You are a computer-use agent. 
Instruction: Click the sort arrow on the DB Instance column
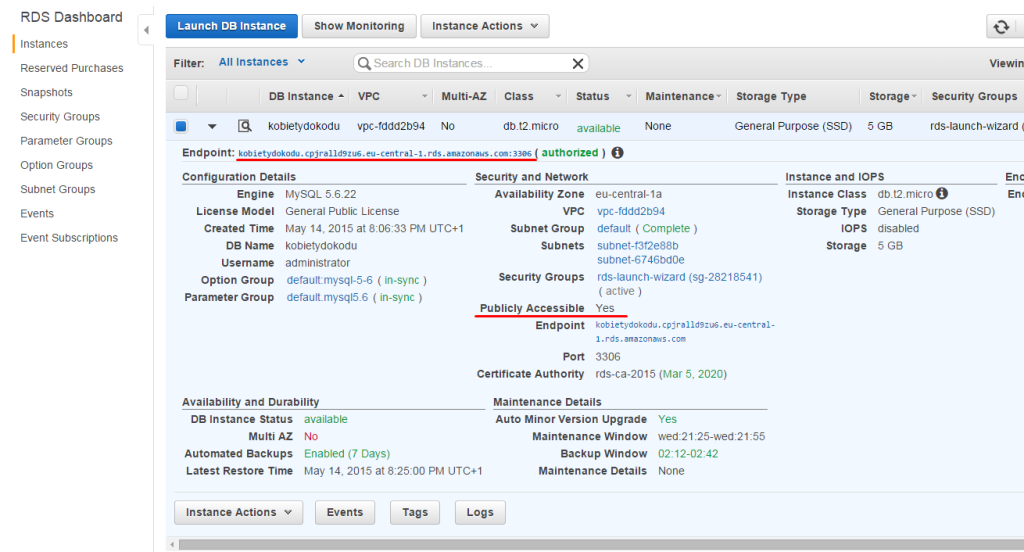pyautogui.click(x=341, y=96)
